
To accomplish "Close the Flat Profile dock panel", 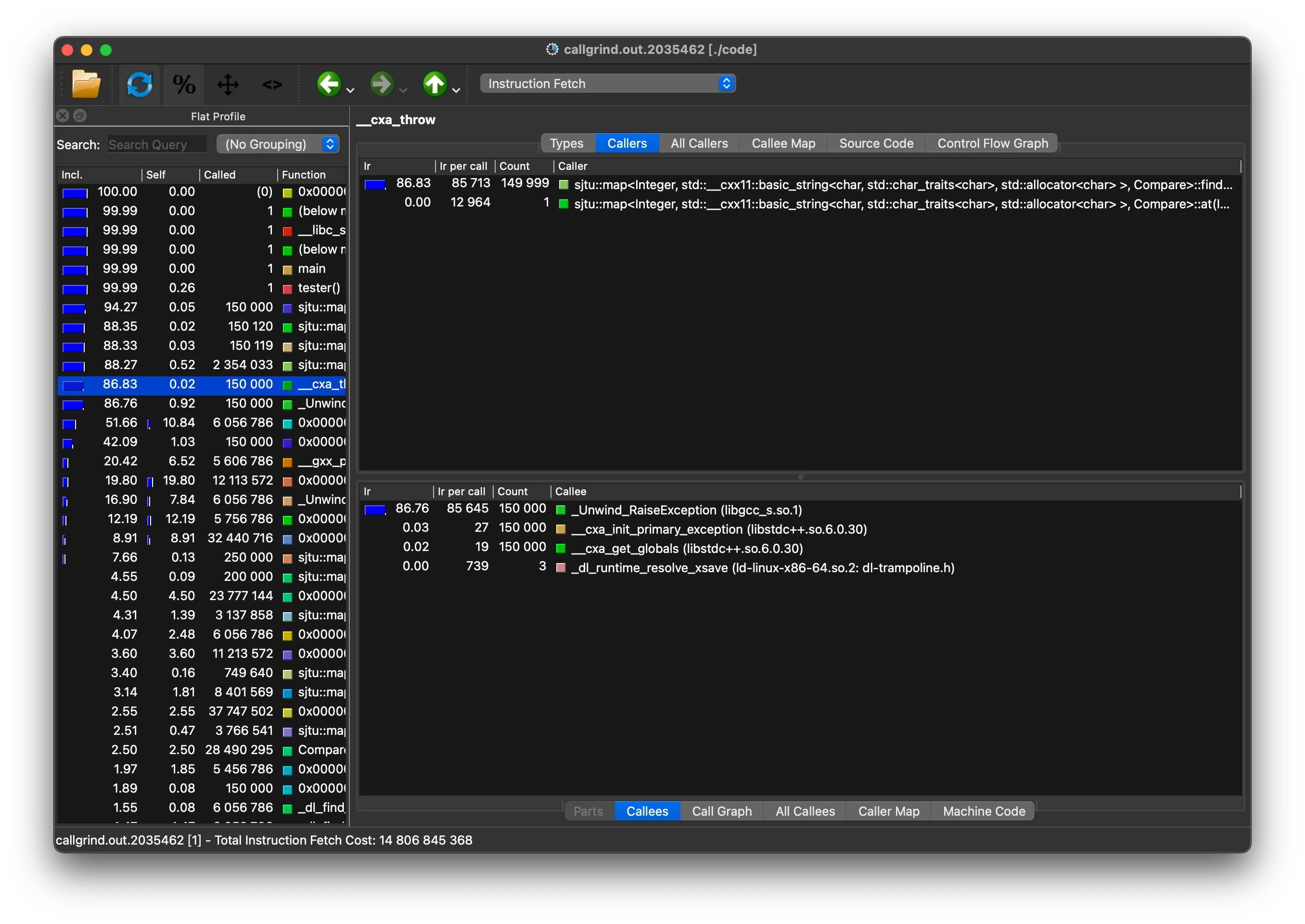I will tap(63, 116).
